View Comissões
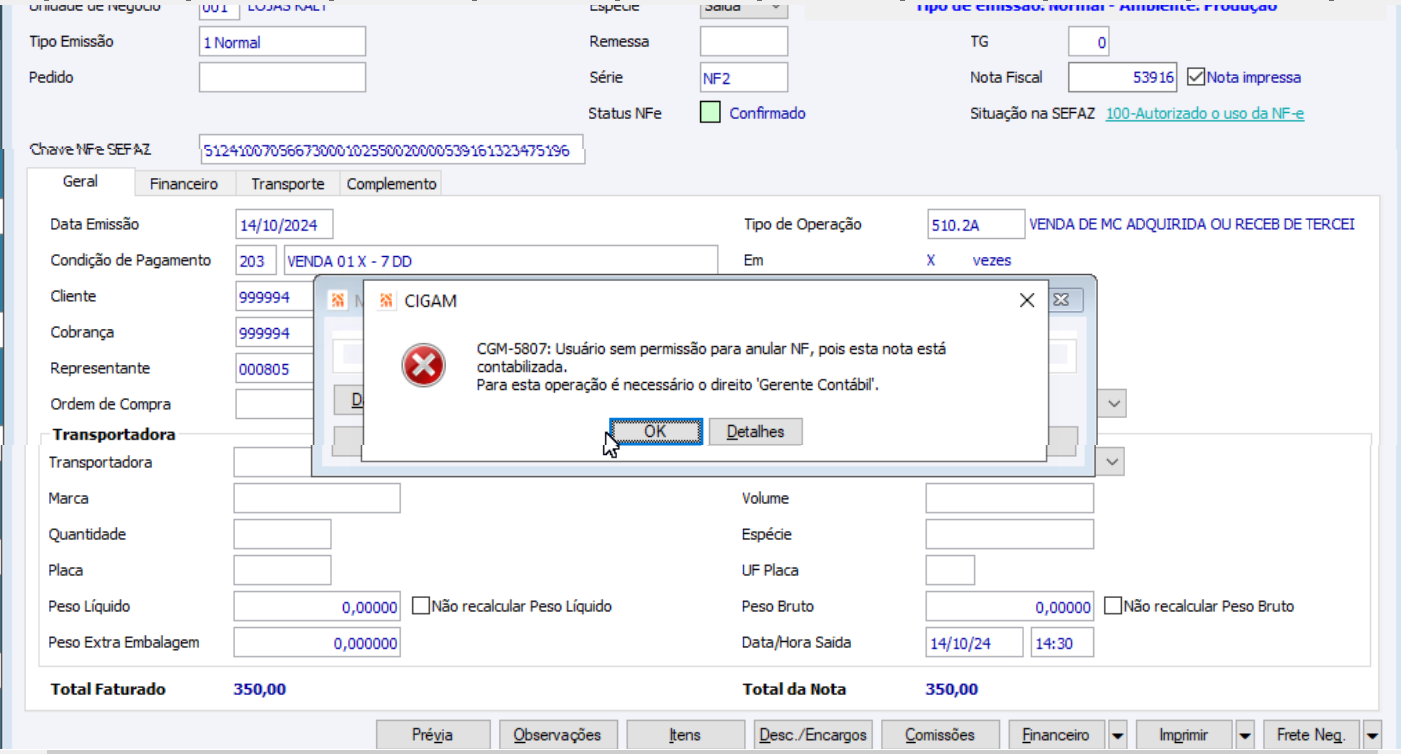 [x=940, y=735]
